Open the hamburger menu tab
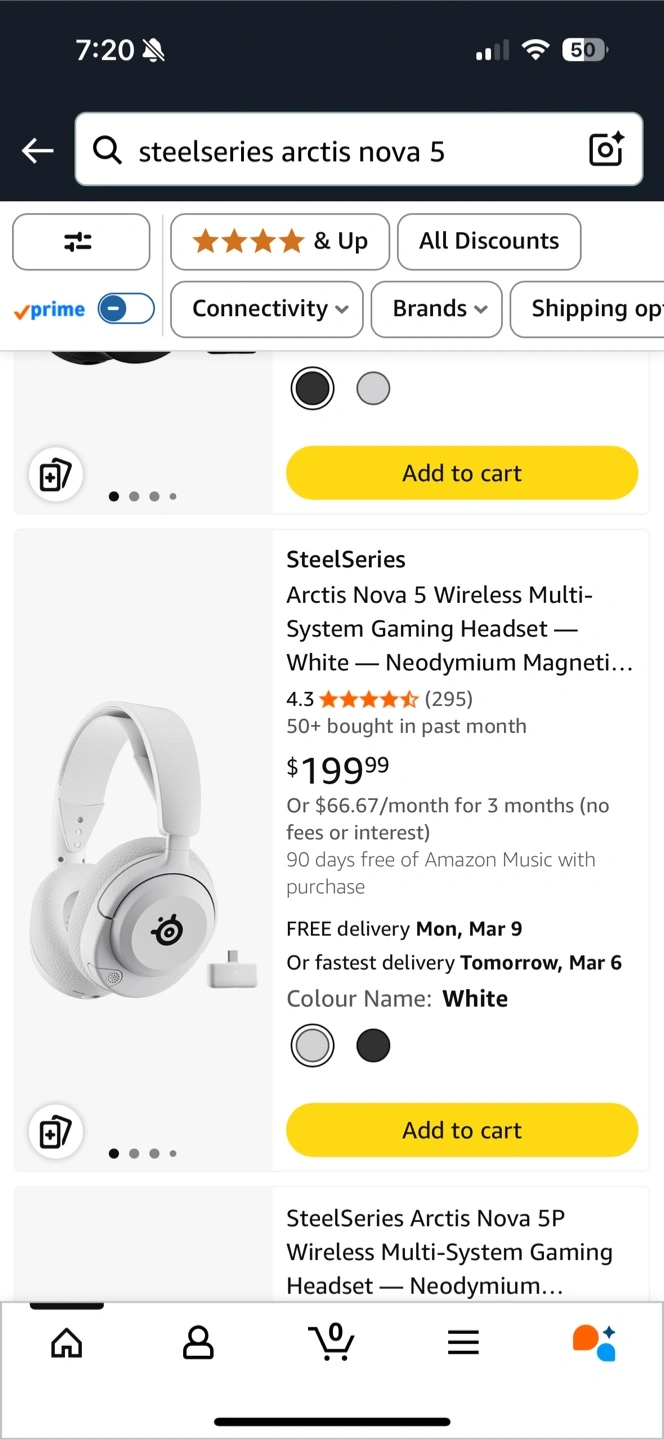664x1440 pixels. coord(463,1342)
